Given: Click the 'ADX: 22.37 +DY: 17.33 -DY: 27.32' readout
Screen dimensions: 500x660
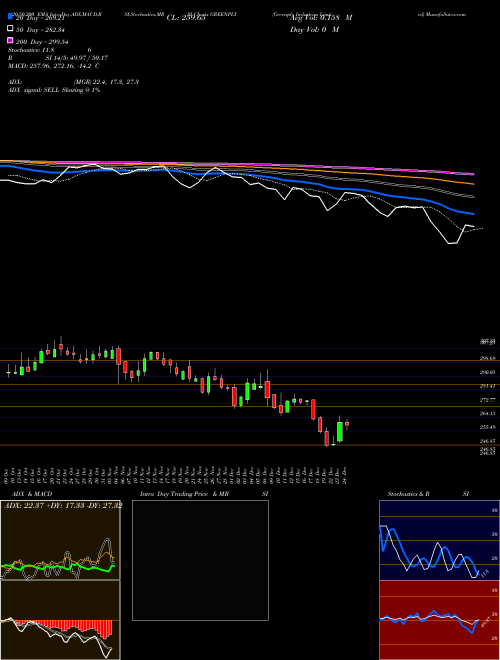Looking at the screenshot, I should [x=63, y=506].
